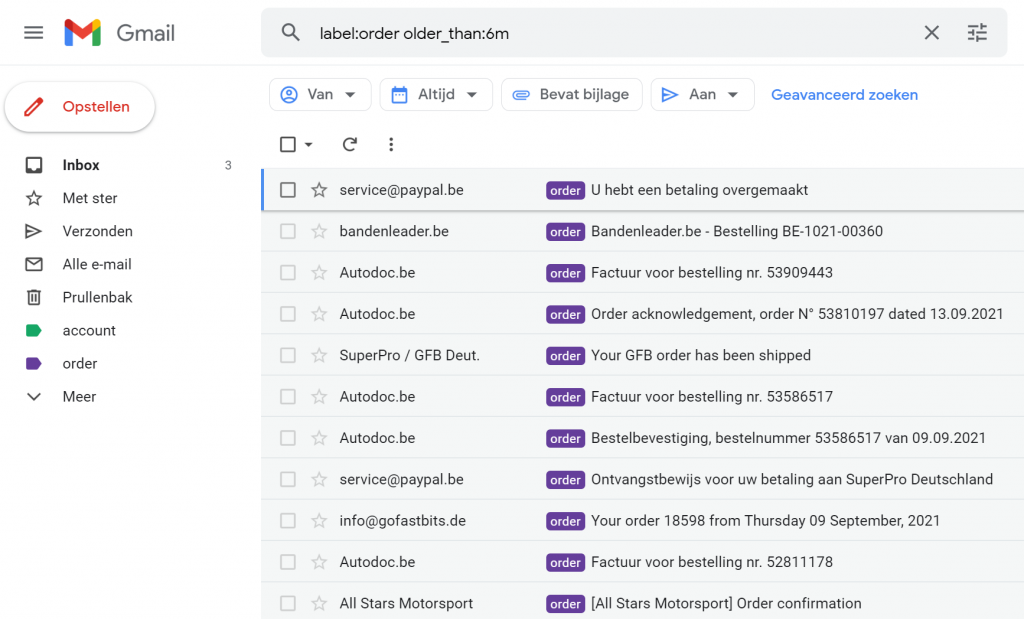Clear the search query with the X
Screen dimensions: 1024x619
click(931, 33)
